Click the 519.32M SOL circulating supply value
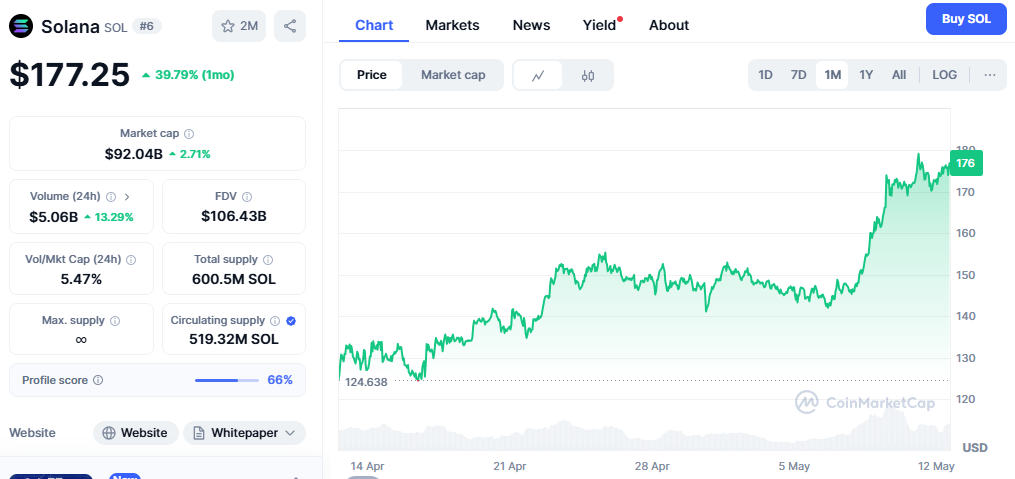The height and width of the screenshot is (479, 1015). [x=234, y=339]
